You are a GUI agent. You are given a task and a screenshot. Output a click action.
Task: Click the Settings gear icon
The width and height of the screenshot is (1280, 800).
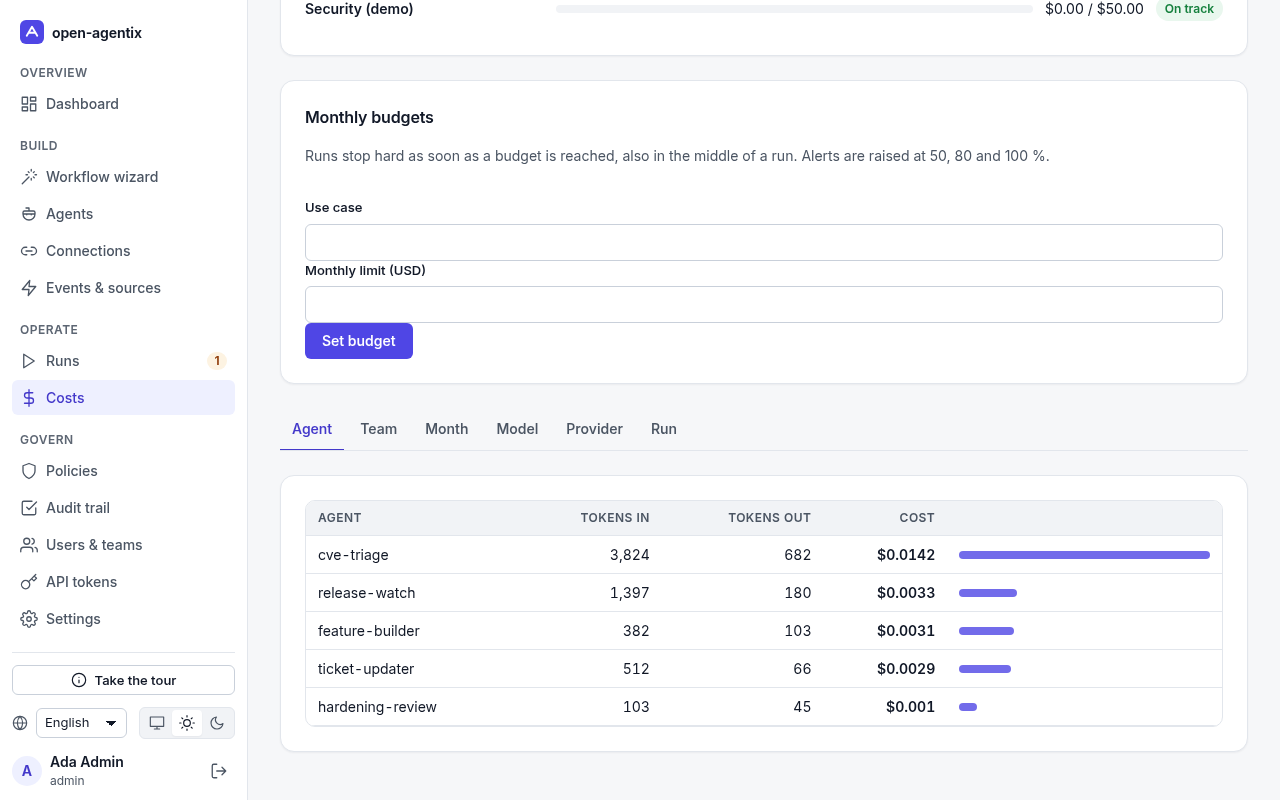[x=29, y=619]
